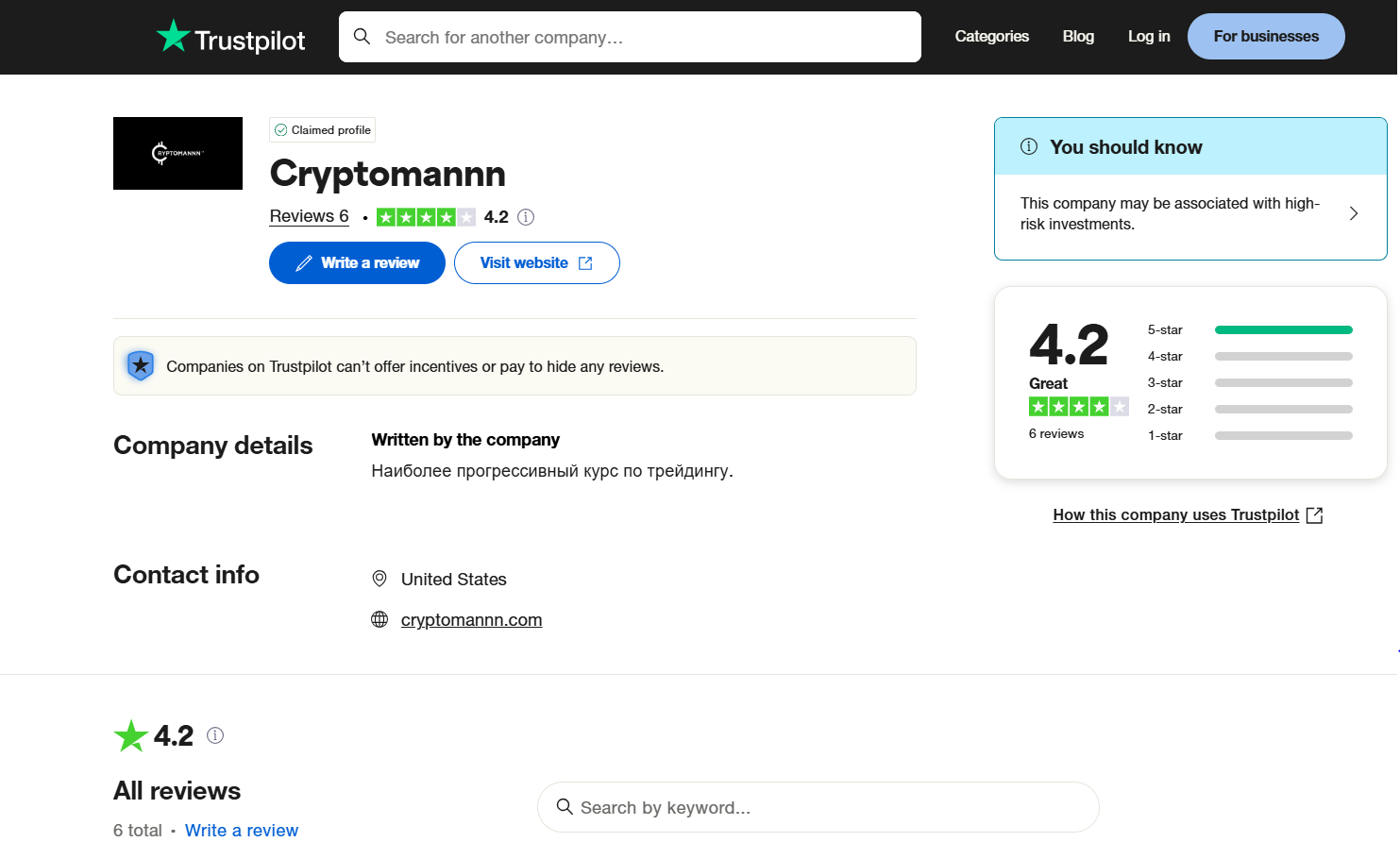This screenshot has width=1400, height=842.
Task: Click the Visit website button
Action: 537,262
